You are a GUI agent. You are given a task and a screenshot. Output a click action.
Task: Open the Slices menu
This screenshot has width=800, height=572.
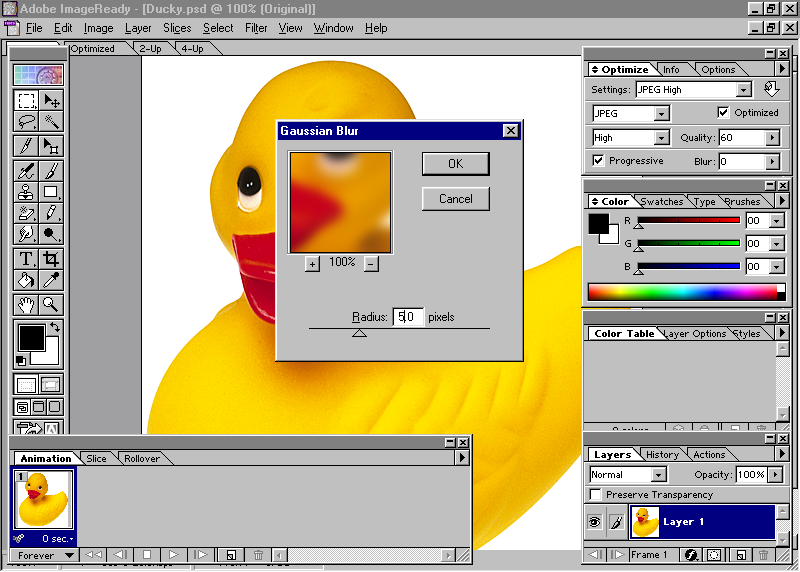(x=177, y=28)
